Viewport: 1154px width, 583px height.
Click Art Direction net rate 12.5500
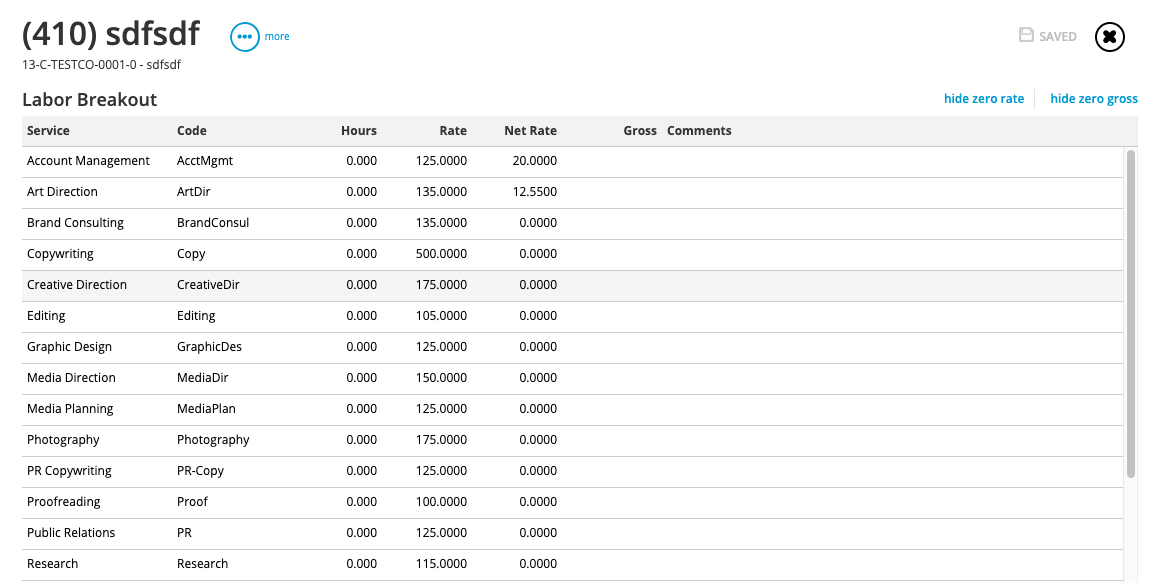pos(534,192)
